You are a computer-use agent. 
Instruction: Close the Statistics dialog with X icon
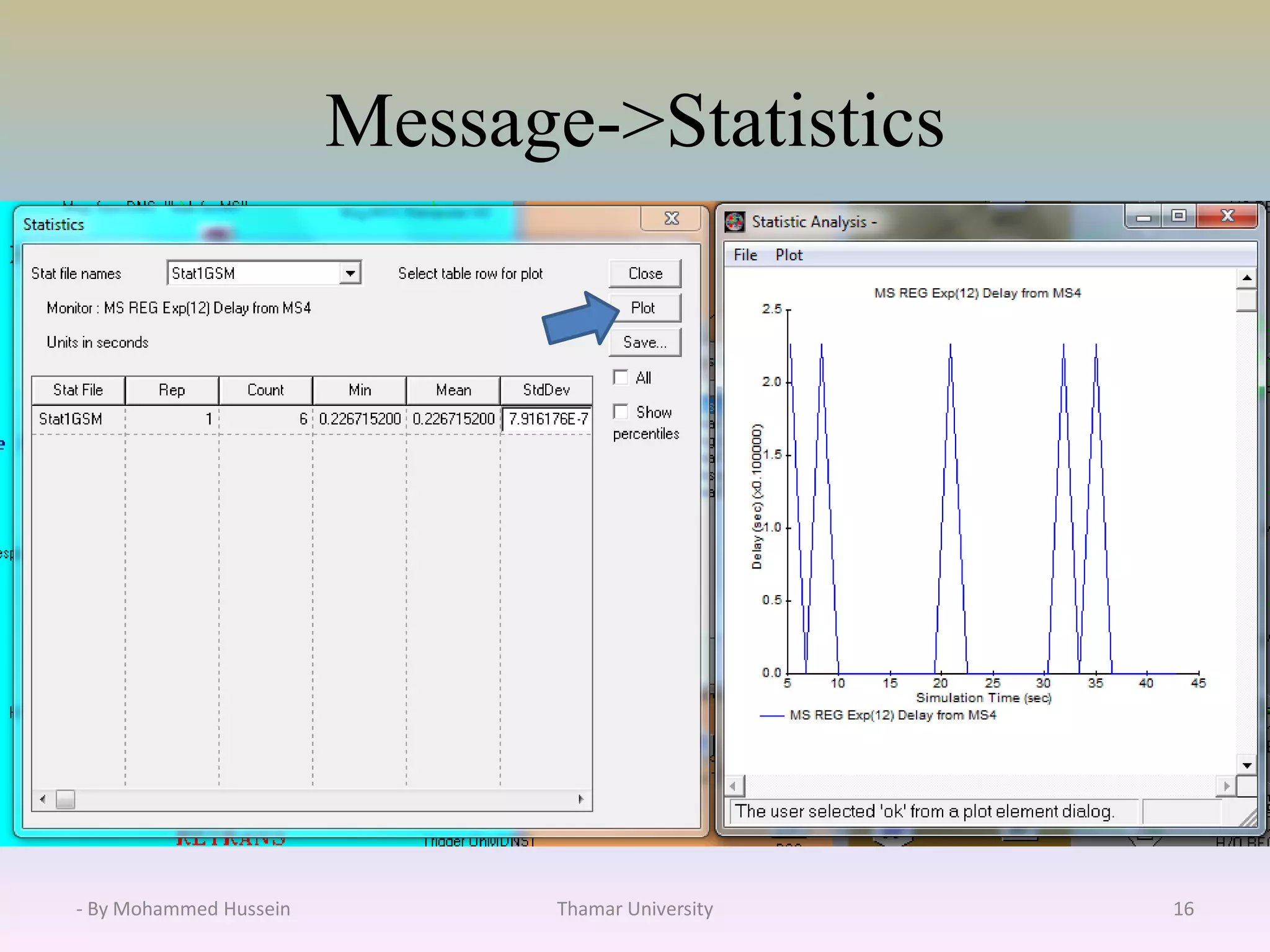point(672,219)
